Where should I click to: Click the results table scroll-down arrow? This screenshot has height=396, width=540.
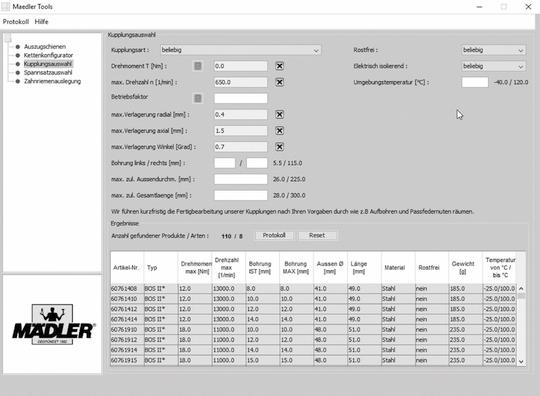(521, 362)
